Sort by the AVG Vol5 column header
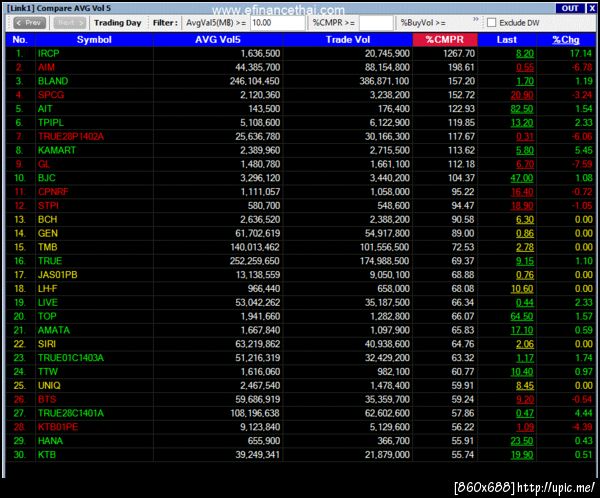 218,39
